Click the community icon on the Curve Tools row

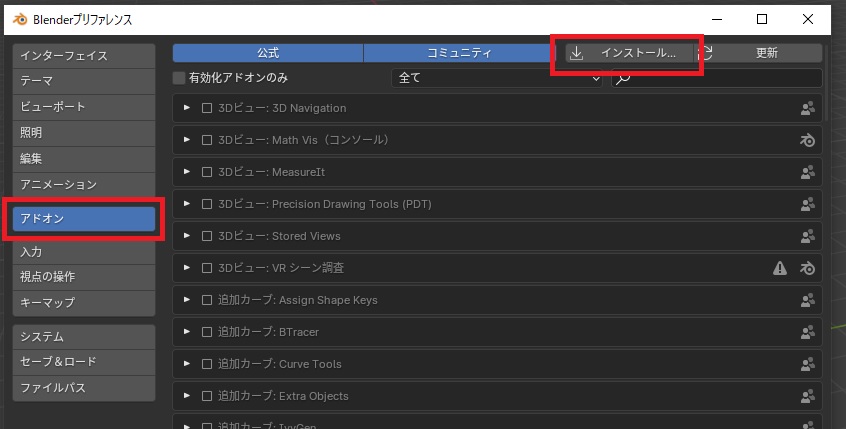click(807, 364)
